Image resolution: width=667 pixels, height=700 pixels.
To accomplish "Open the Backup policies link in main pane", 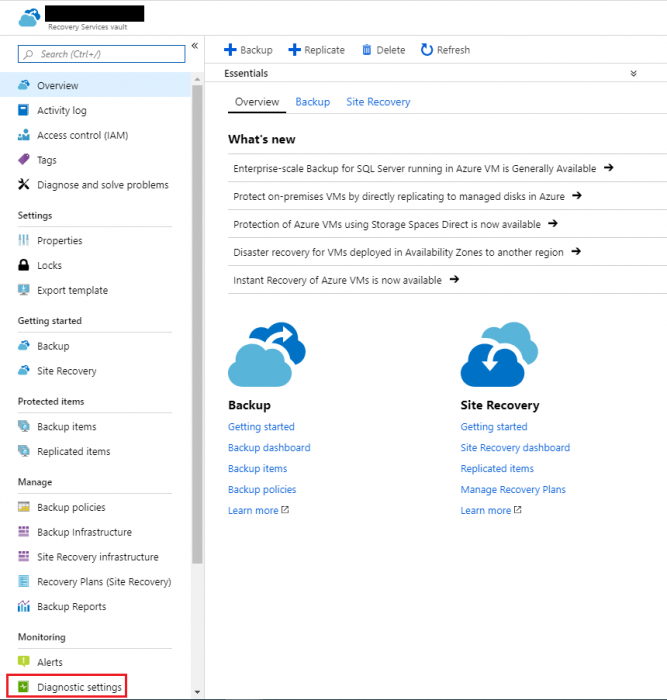I will pyautogui.click(x=262, y=489).
